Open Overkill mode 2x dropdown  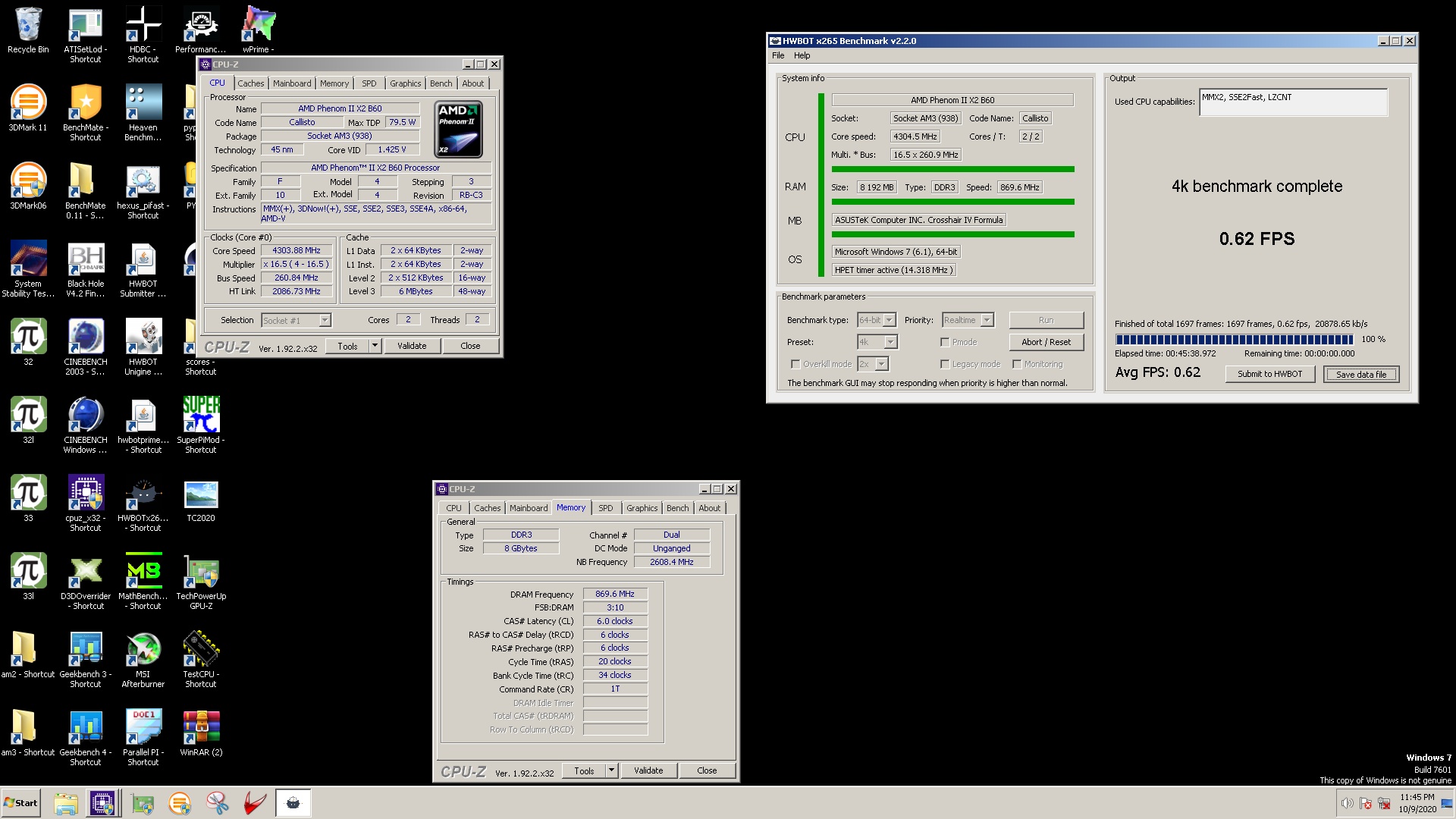881,364
